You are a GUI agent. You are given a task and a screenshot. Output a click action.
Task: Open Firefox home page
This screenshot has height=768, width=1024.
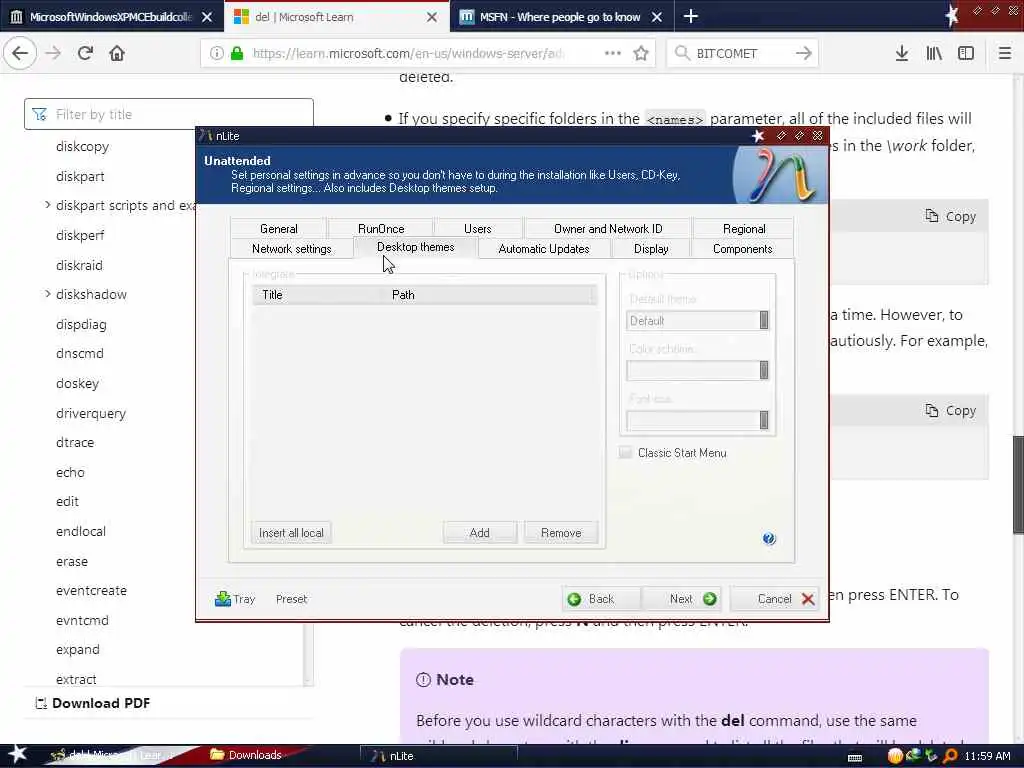pyautogui.click(x=117, y=53)
